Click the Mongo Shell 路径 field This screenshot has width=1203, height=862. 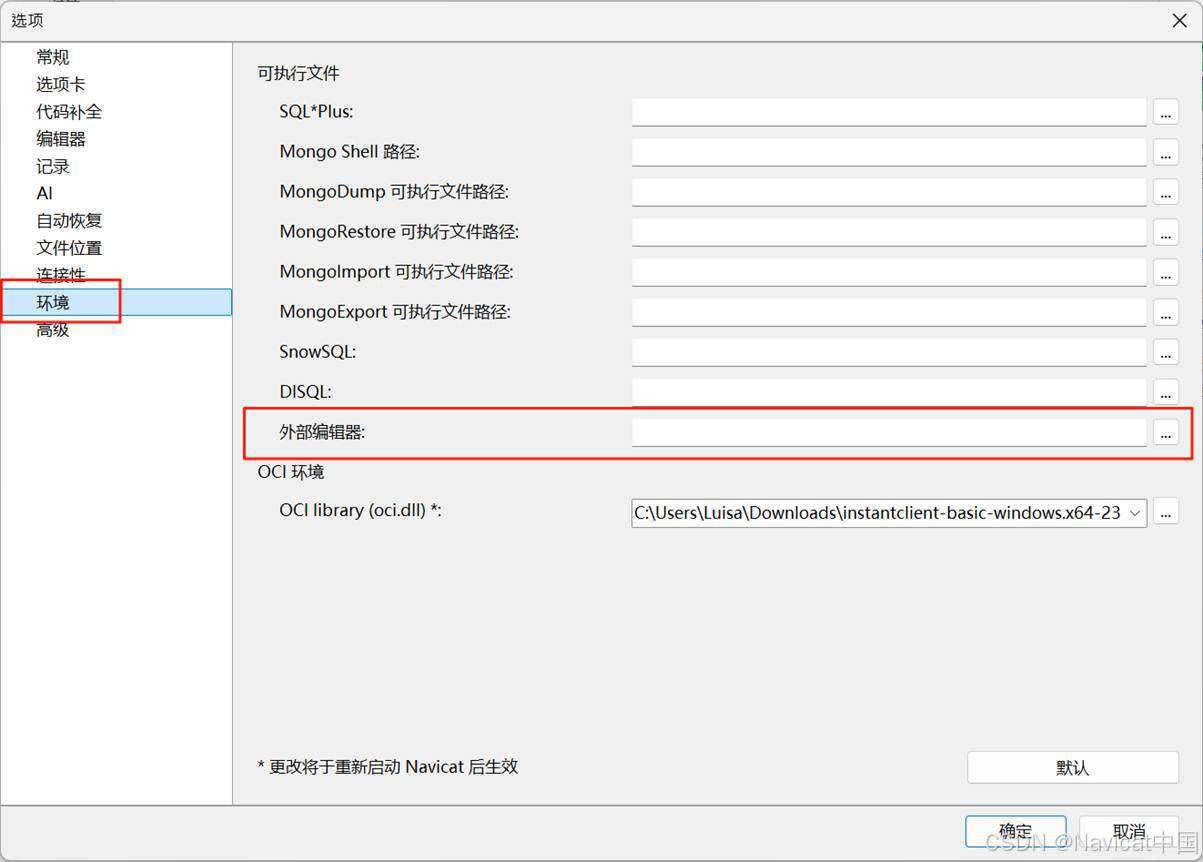pyautogui.click(x=889, y=152)
